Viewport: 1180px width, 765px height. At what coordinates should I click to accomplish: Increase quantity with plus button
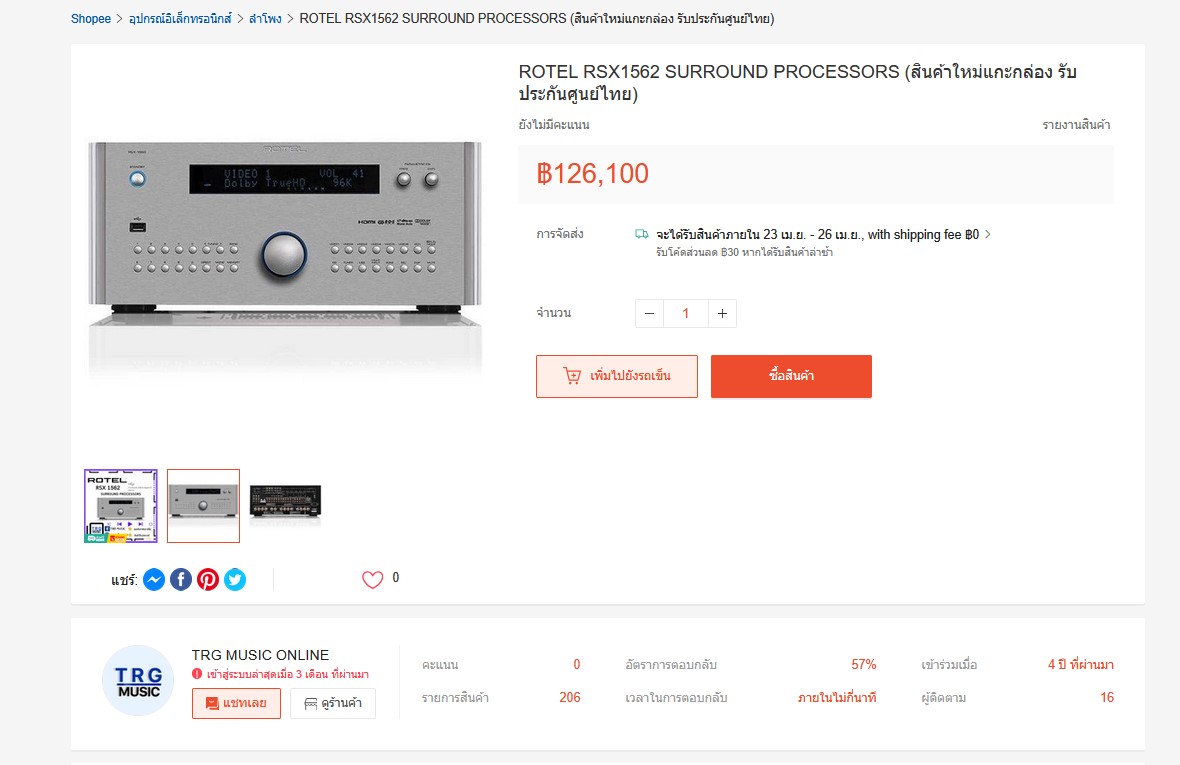(722, 314)
